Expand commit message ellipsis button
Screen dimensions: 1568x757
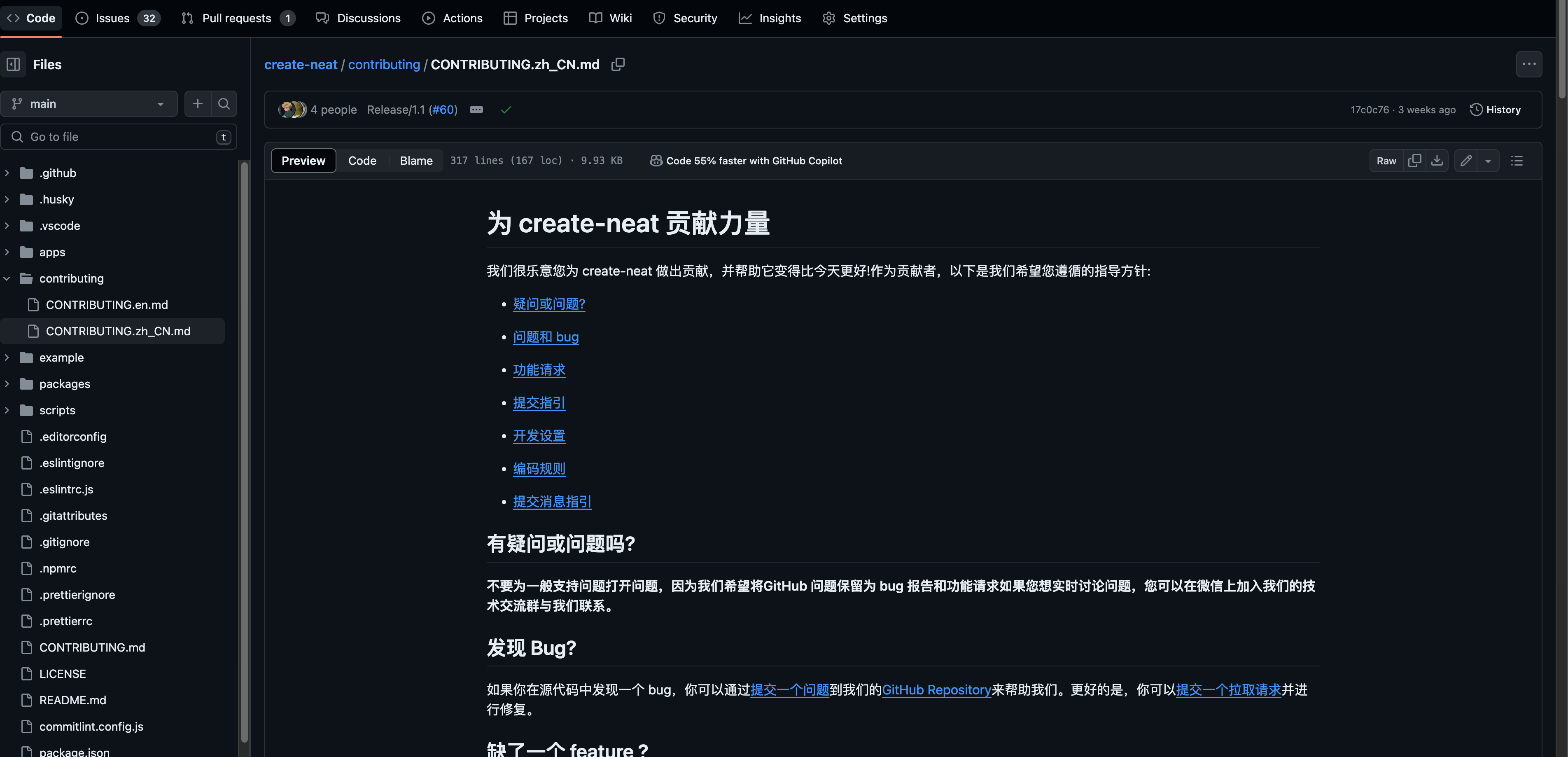click(476, 110)
